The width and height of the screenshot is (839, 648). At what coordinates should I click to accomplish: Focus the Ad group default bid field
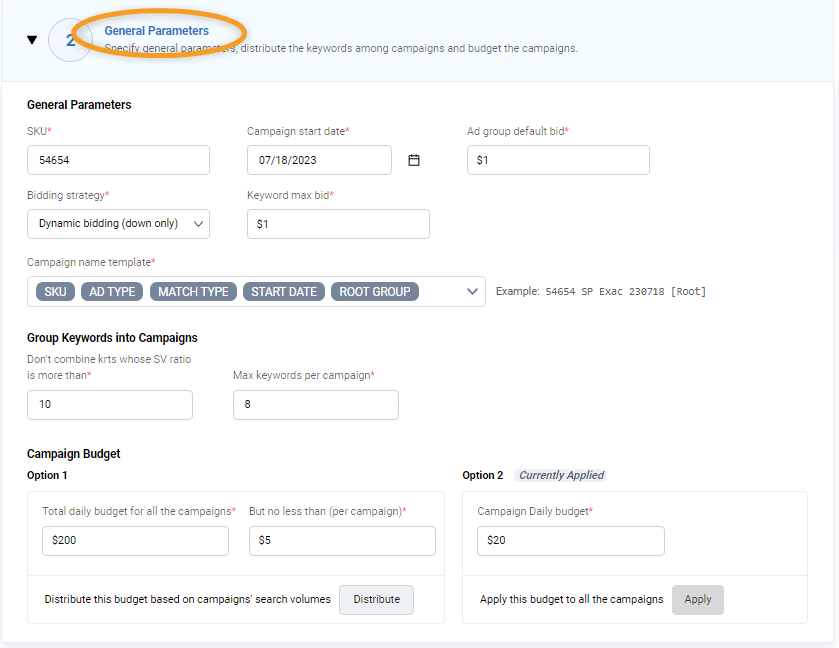coord(558,160)
